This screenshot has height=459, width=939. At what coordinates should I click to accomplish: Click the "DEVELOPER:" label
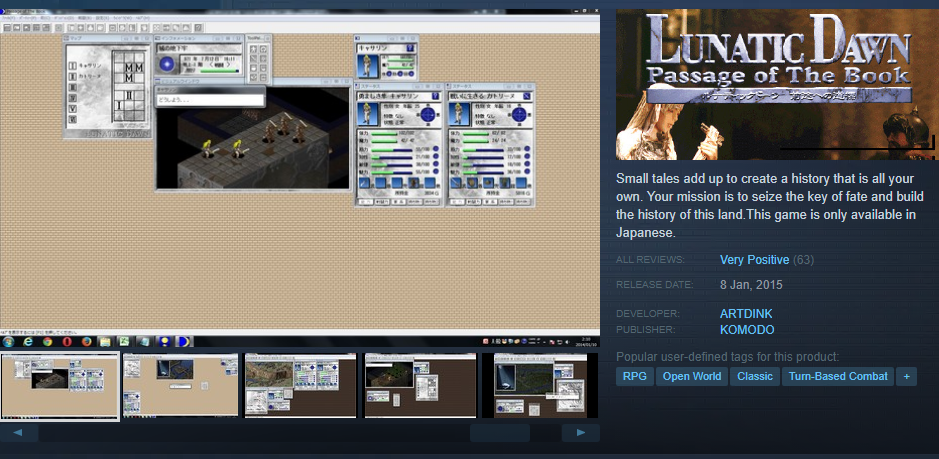(647, 314)
